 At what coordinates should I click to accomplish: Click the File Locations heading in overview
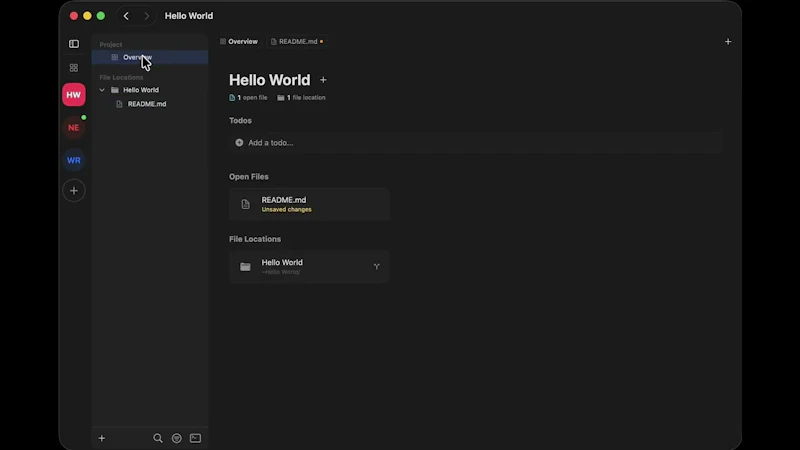(x=255, y=239)
